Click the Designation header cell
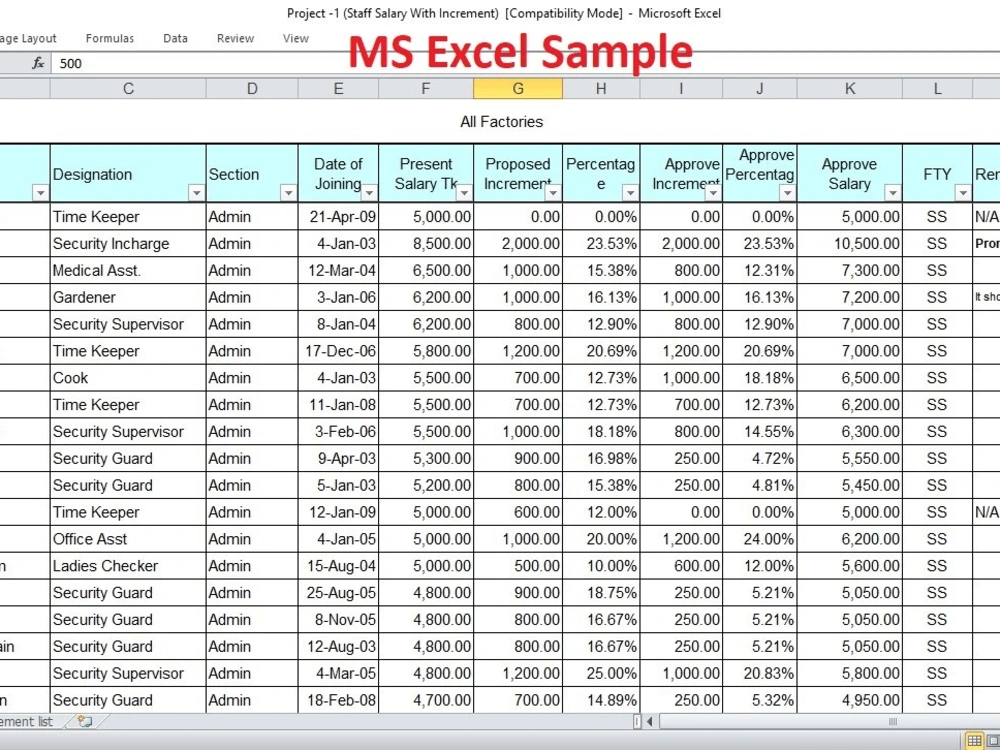The width and height of the screenshot is (1000, 750). 128,174
